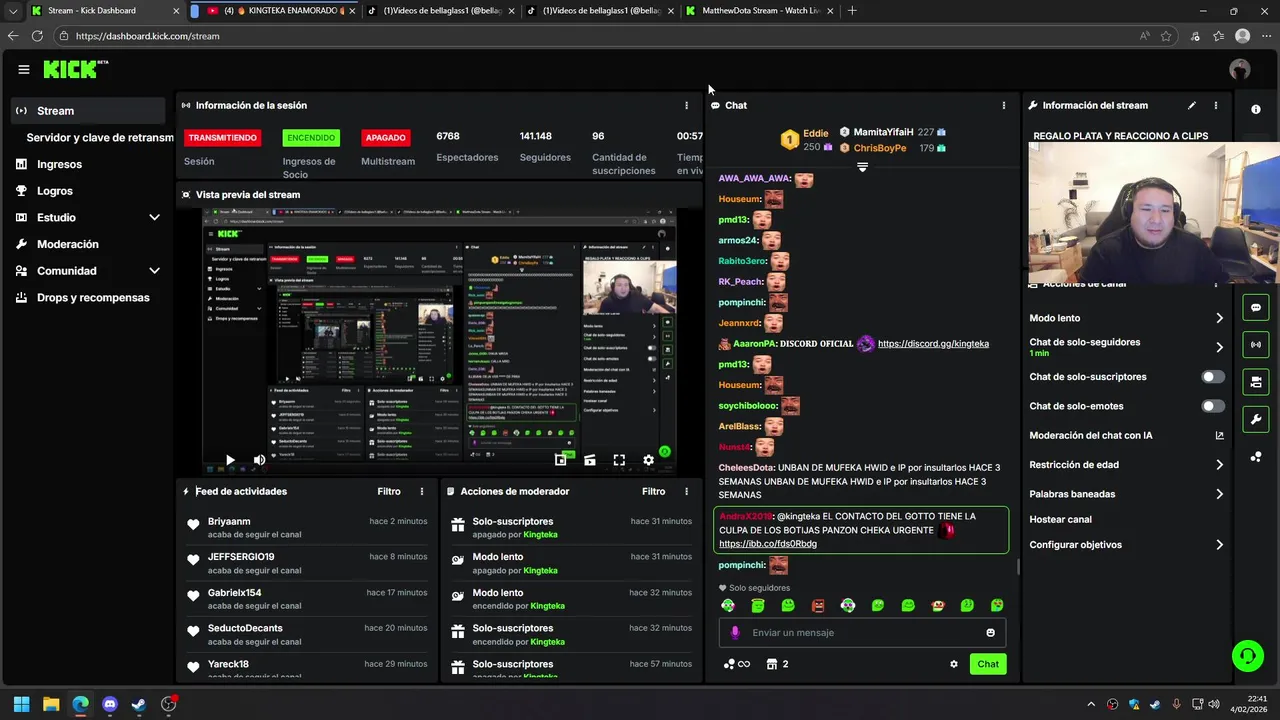Click the ENCENDIDO Ingresos de Socio badge
The width and height of the screenshot is (1280, 720).
[x=310, y=138]
